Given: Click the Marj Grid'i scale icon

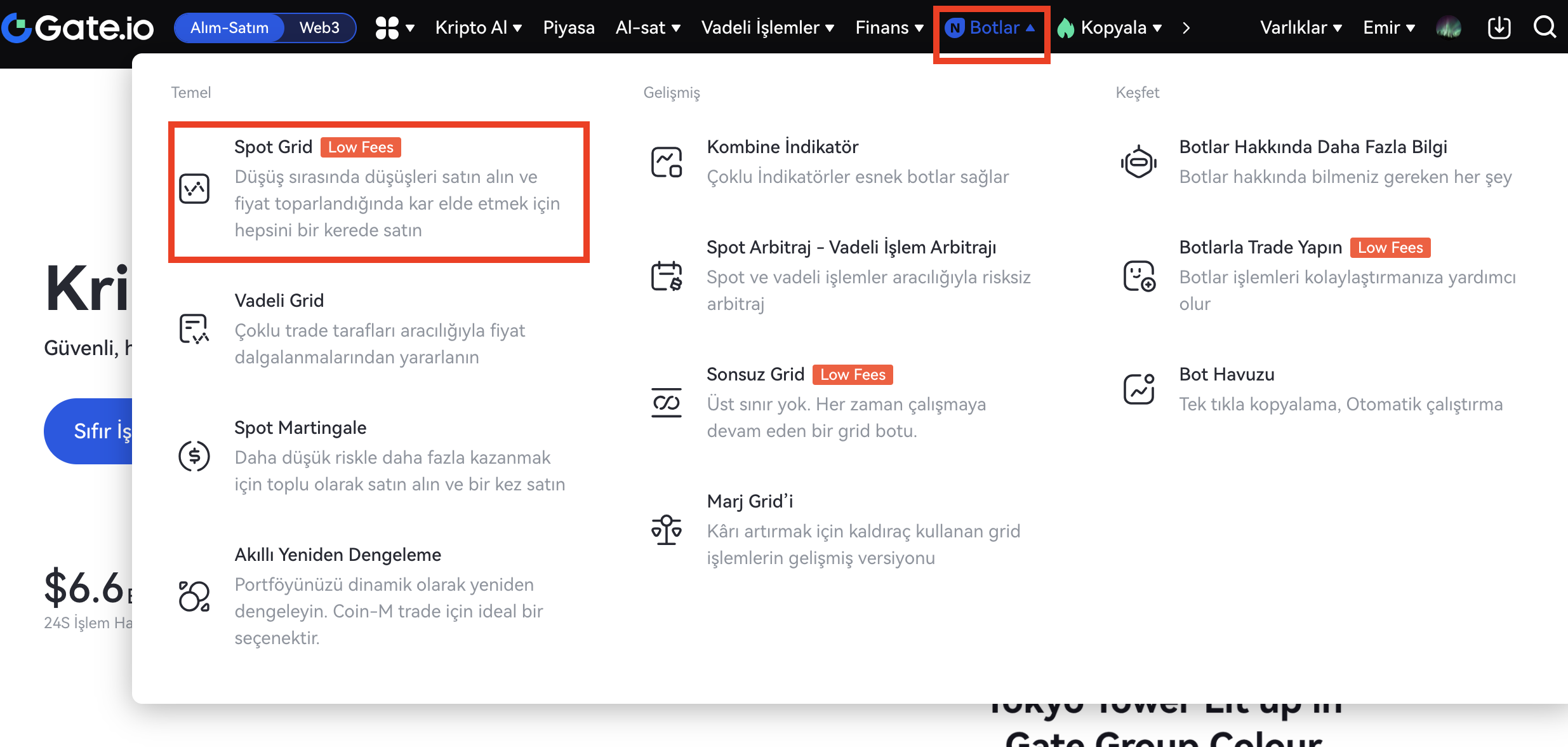Looking at the screenshot, I should coord(667,530).
